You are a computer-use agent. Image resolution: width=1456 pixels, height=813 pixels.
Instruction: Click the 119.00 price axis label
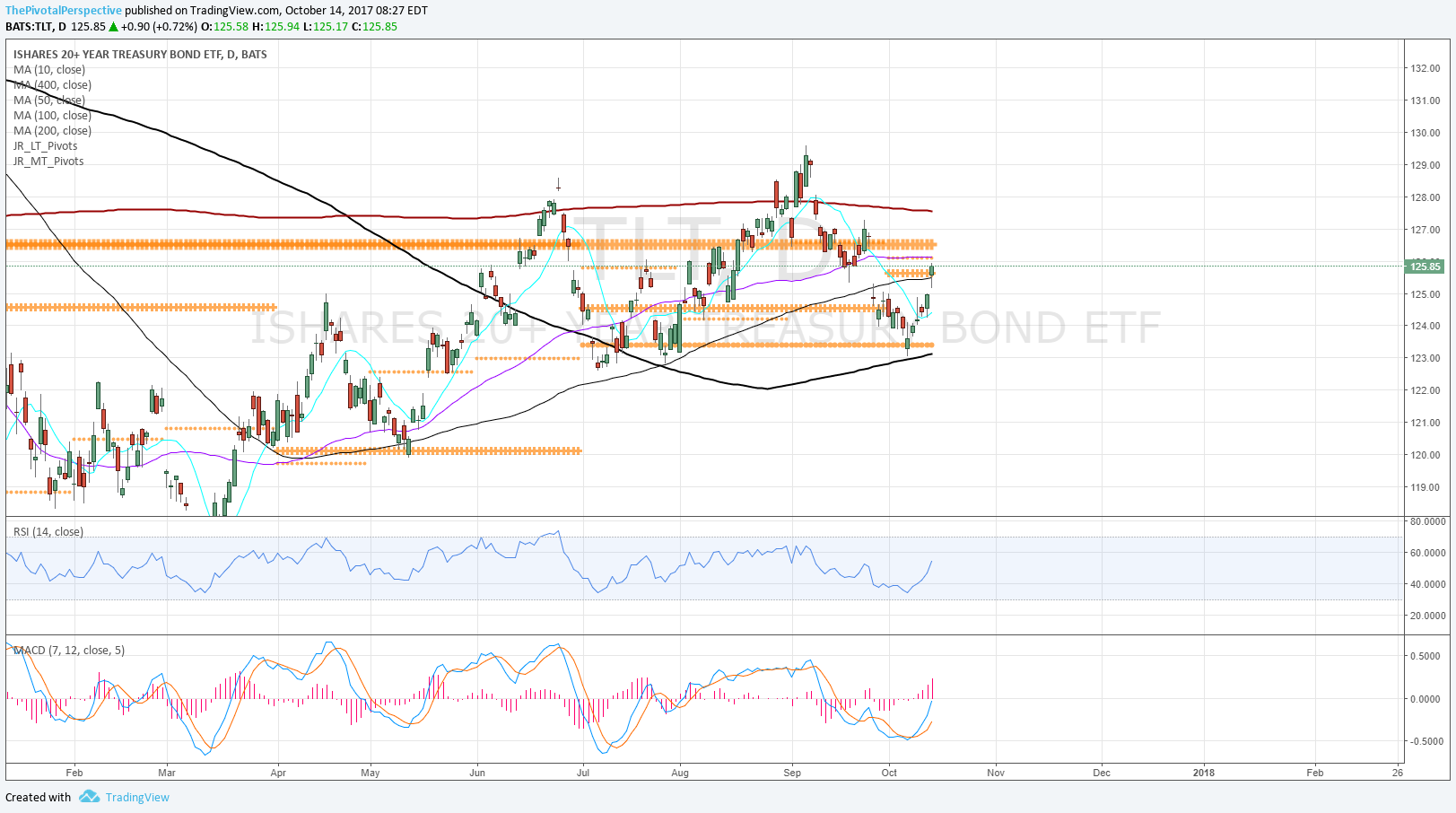point(1425,487)
